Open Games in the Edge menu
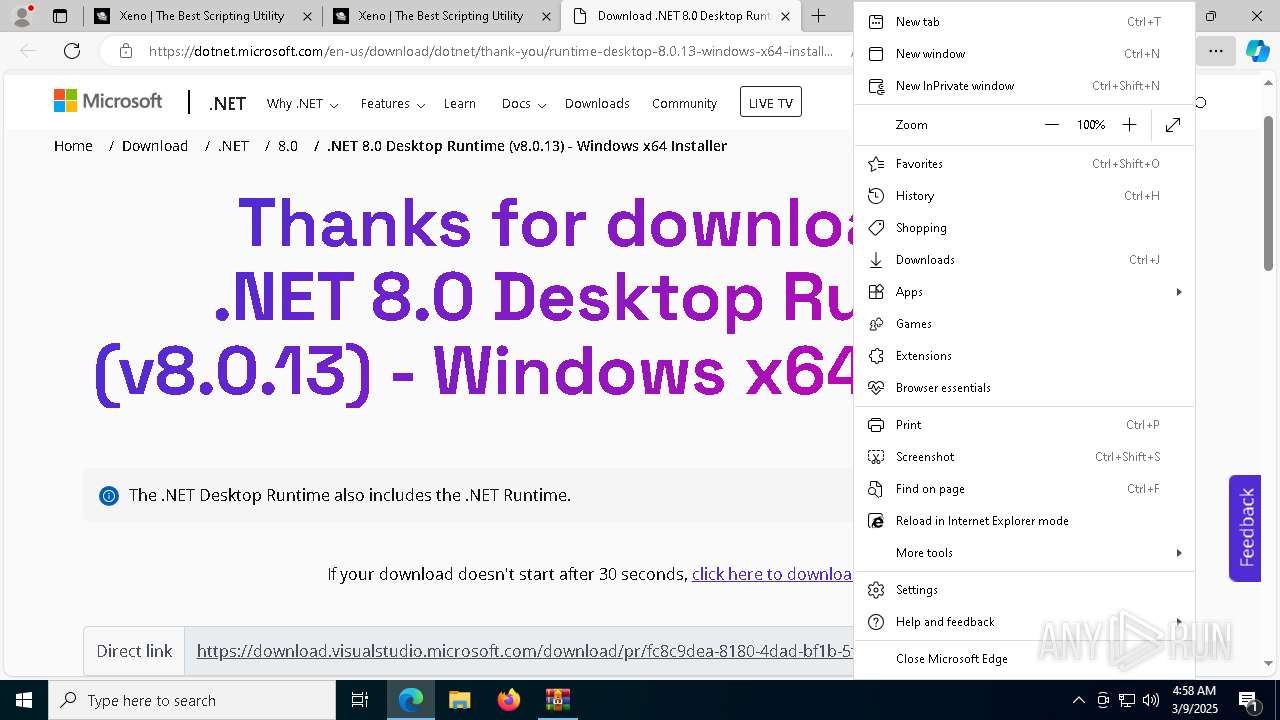This screenshot has height=720, width=1280. point(1024,324)
